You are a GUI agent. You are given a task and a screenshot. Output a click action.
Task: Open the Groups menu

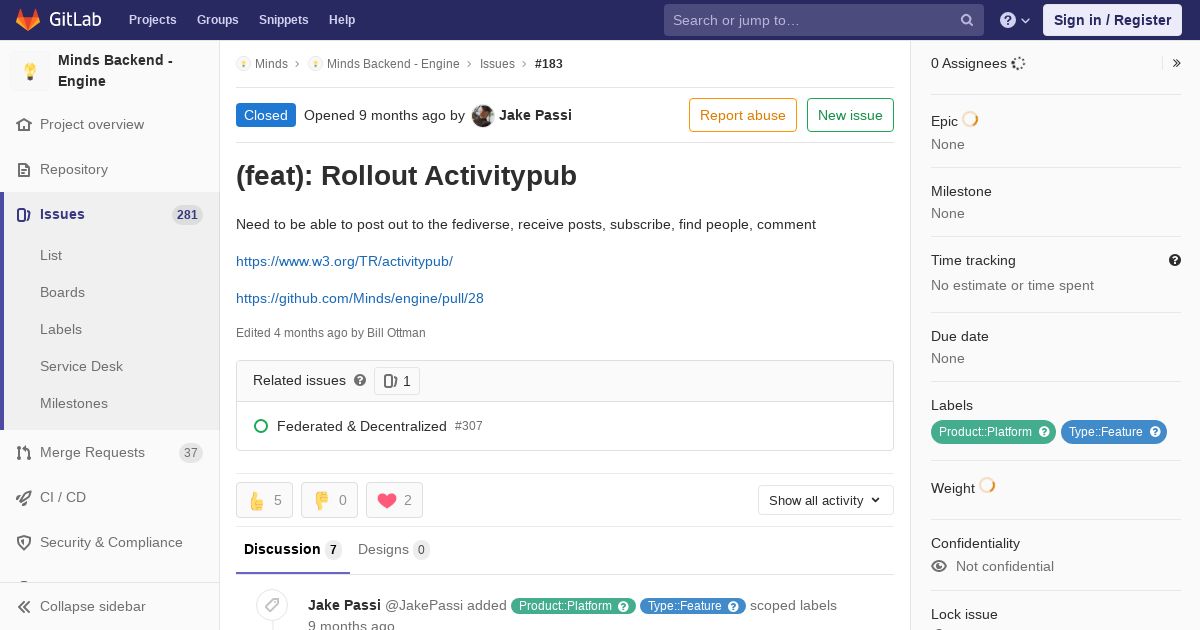(x=217, y=20)
